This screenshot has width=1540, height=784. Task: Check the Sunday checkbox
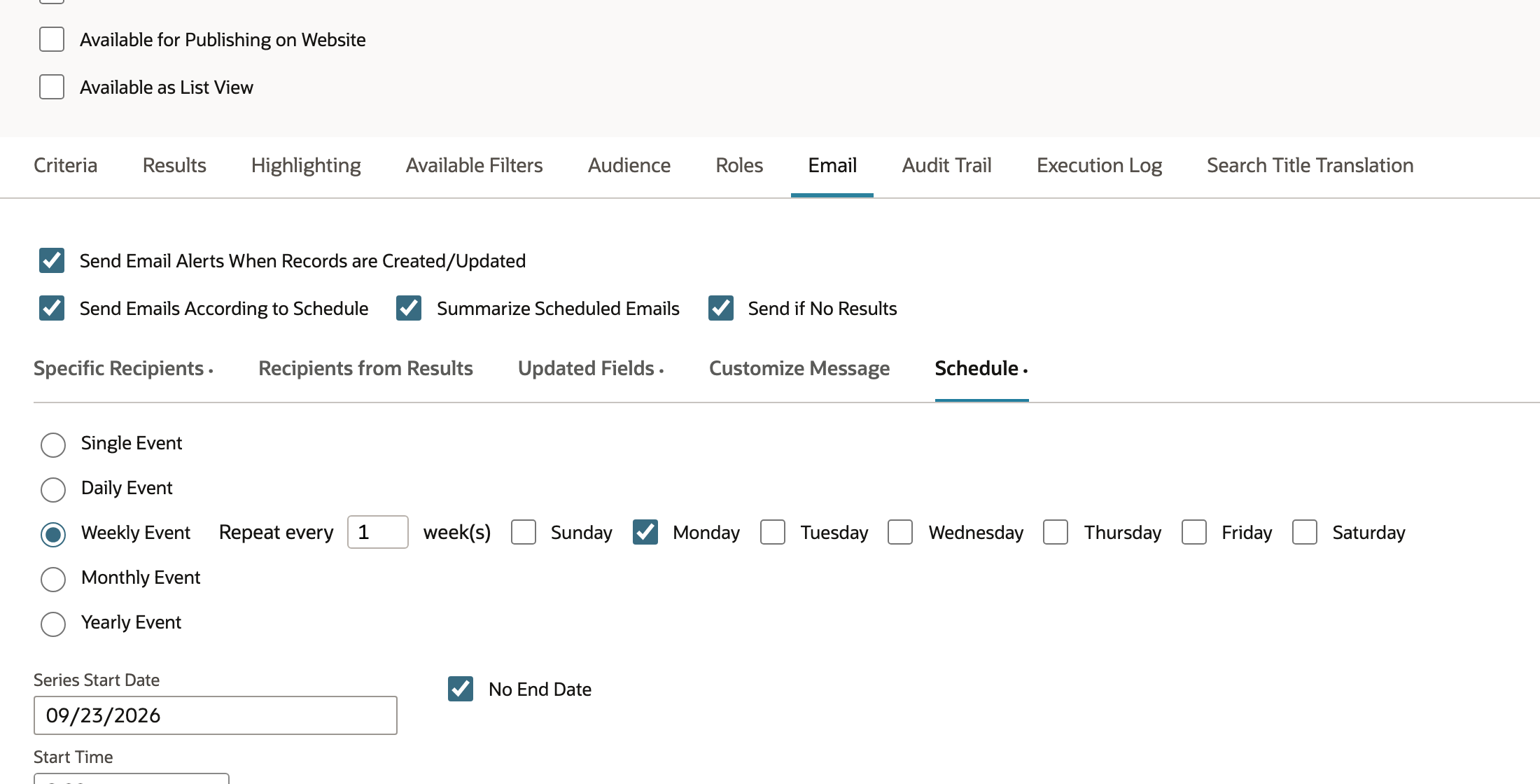[x=524, y=532]
